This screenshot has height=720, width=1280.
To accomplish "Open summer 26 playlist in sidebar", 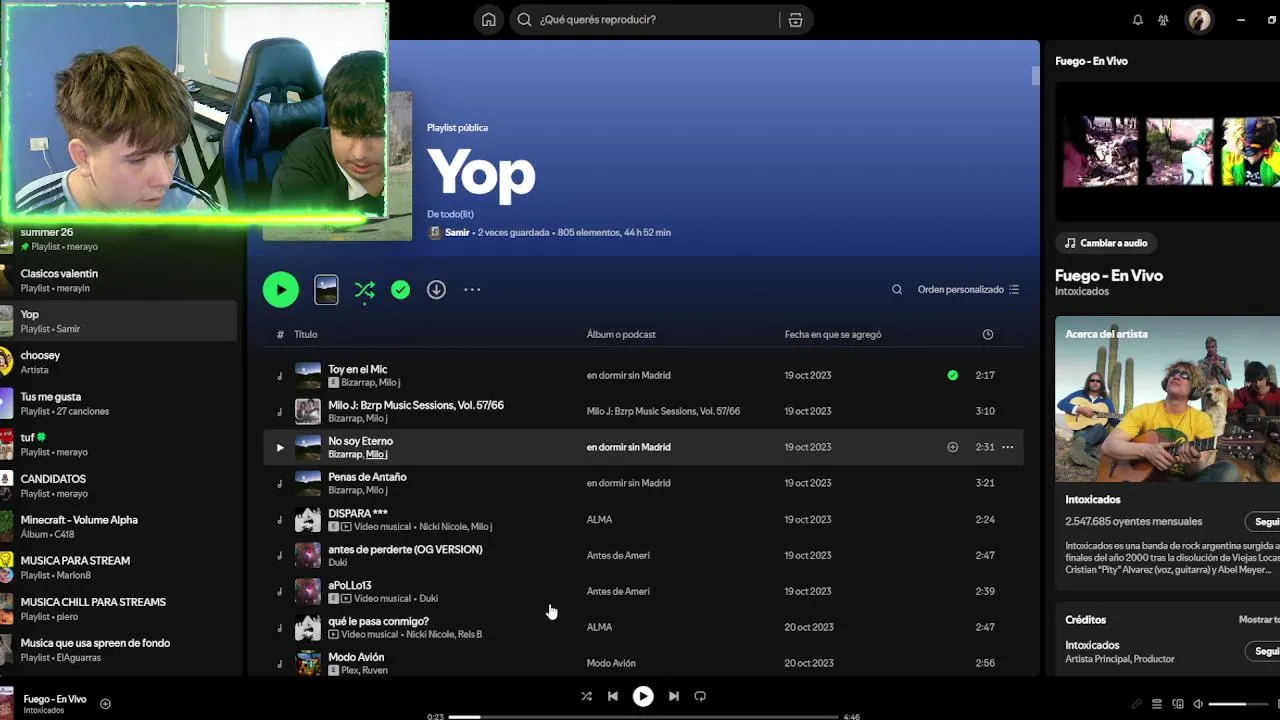I will 118,239.
